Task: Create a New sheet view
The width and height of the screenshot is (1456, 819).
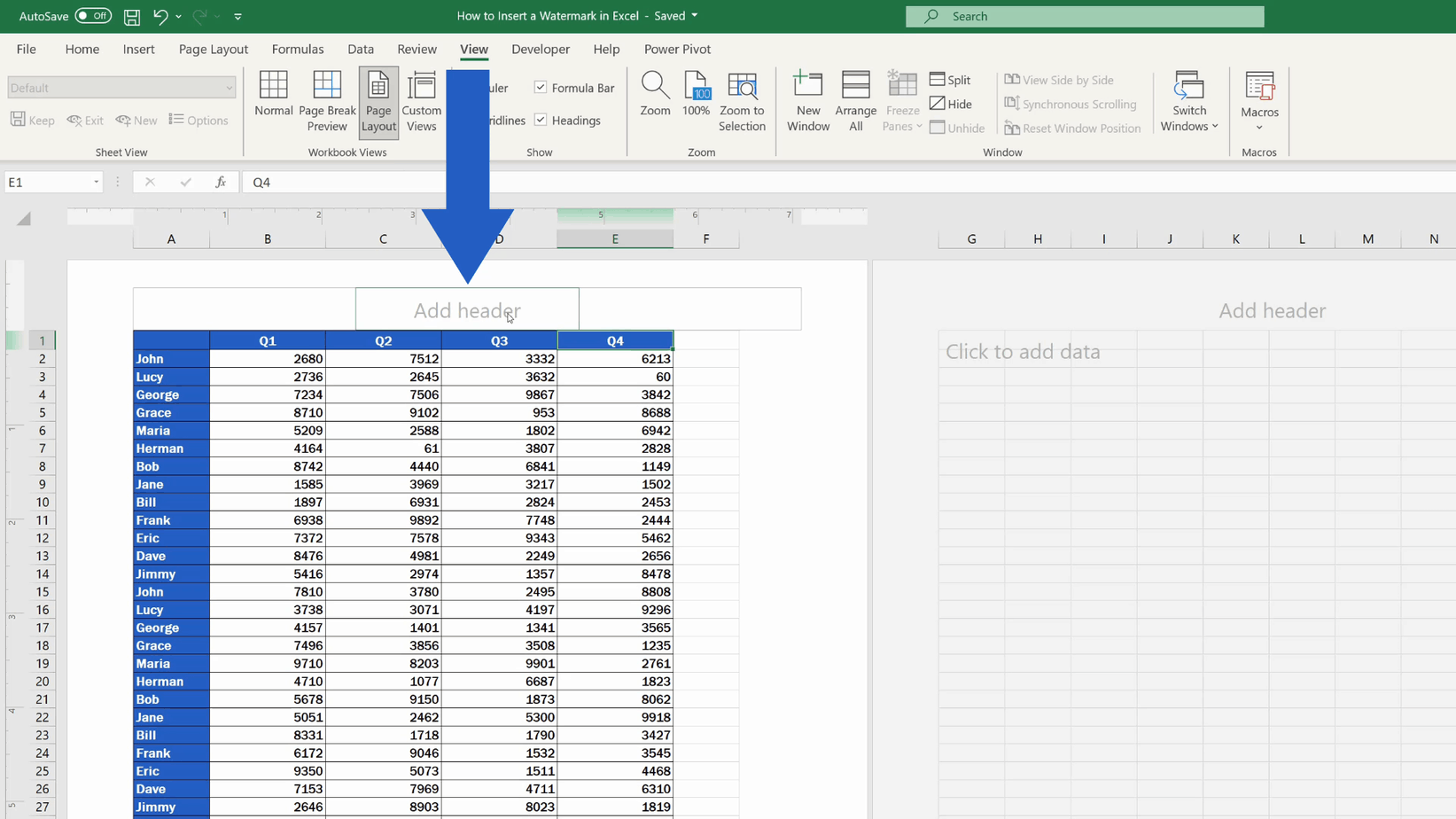Action: 136,120
